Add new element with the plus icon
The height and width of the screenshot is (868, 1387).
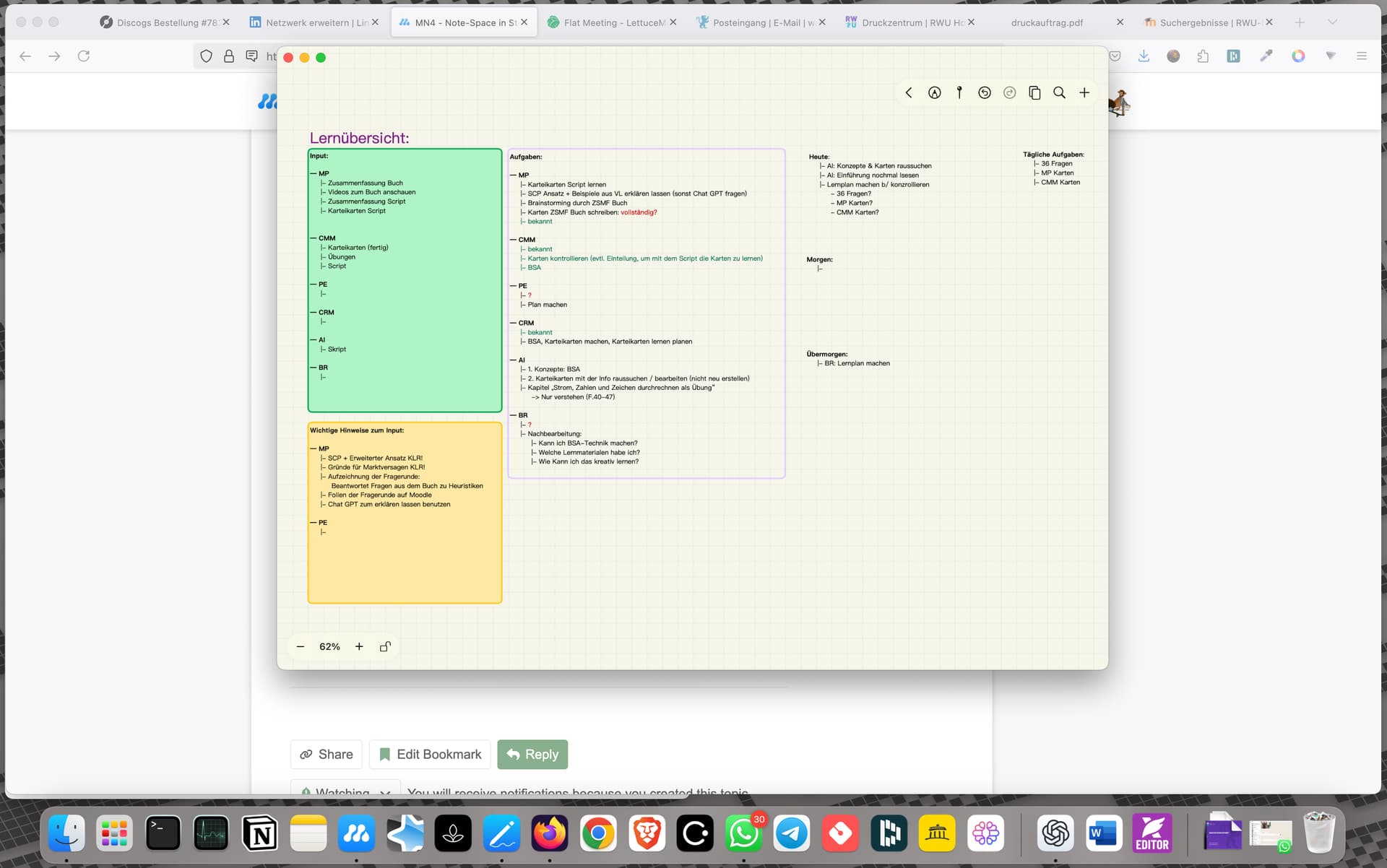[1084, 92]
